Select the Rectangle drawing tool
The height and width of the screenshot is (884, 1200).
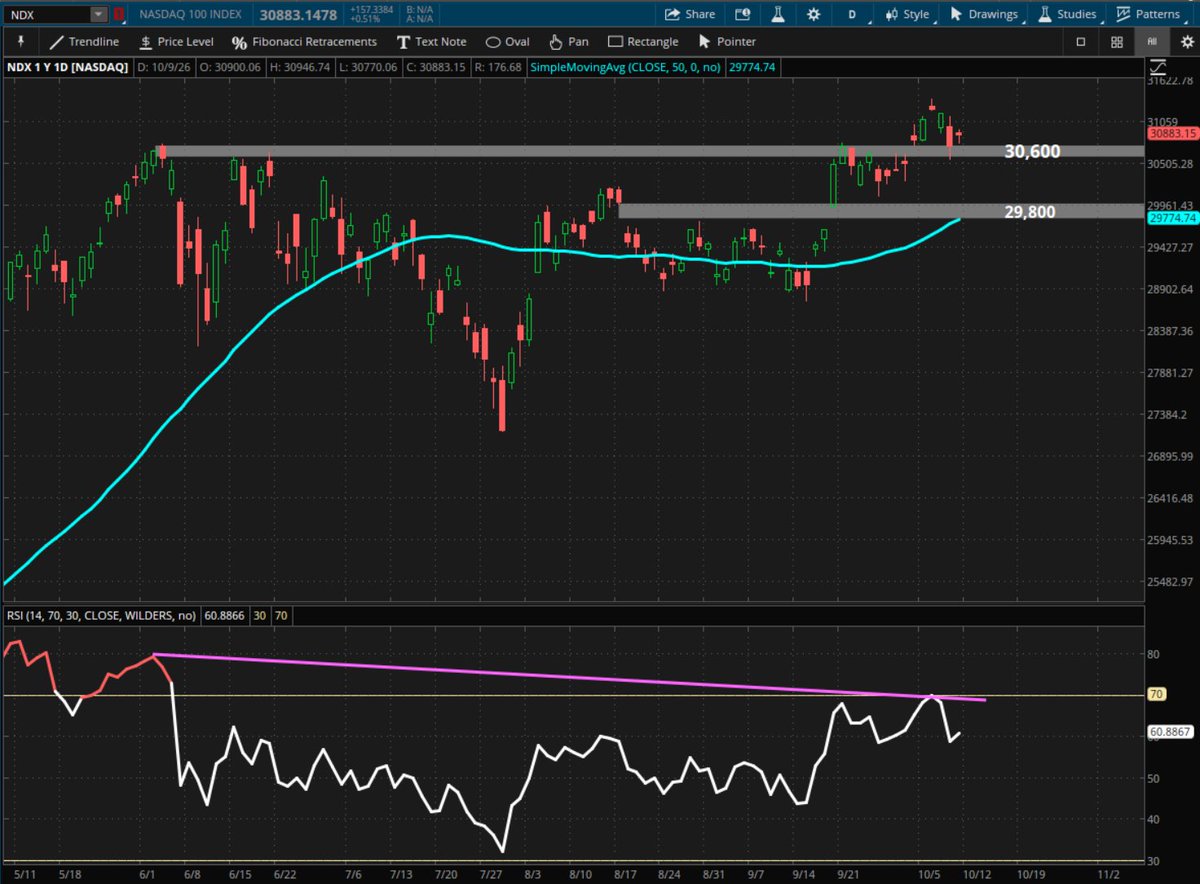pos(642,42)
